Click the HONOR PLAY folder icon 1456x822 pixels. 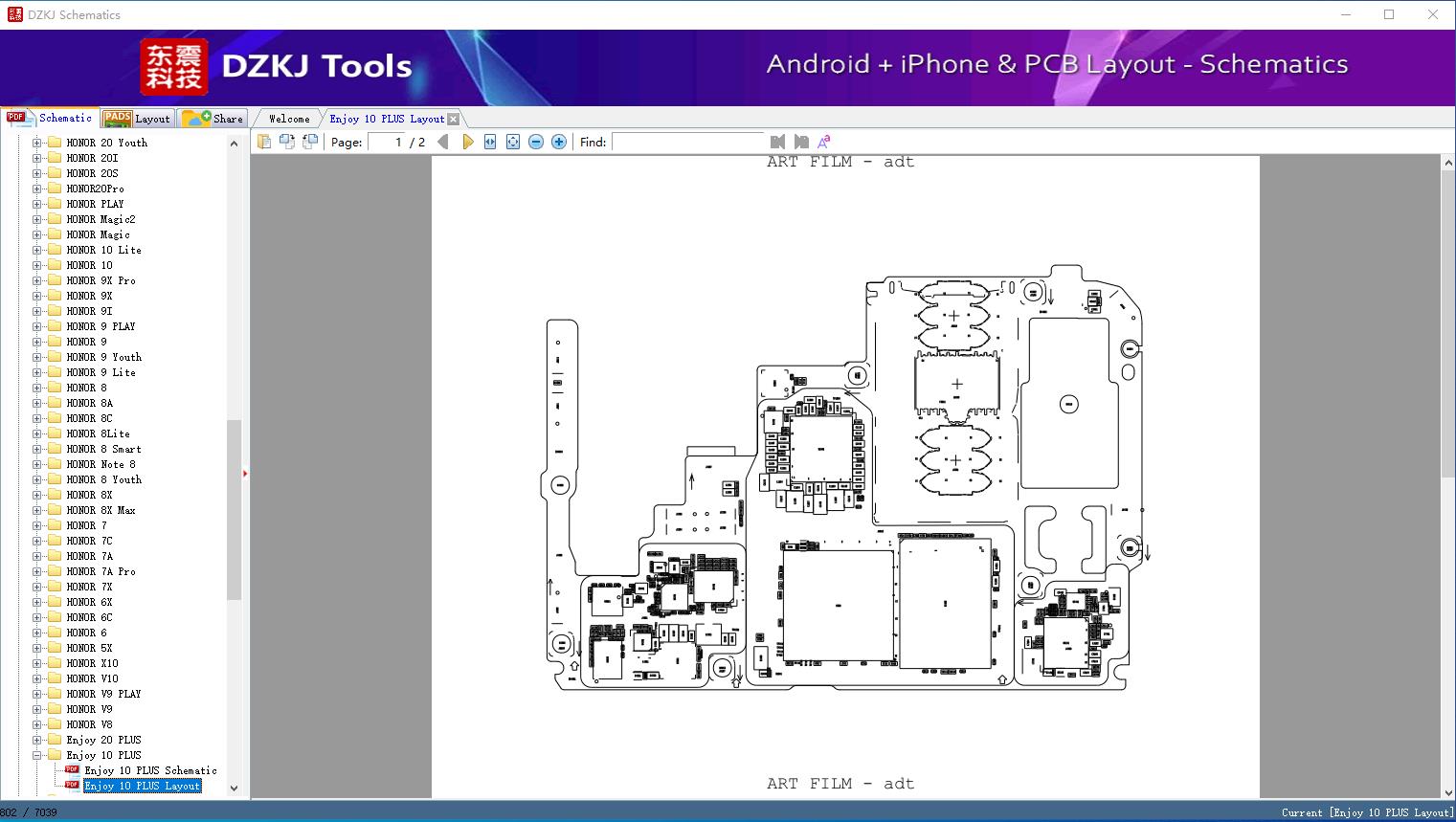coord(55,204)
